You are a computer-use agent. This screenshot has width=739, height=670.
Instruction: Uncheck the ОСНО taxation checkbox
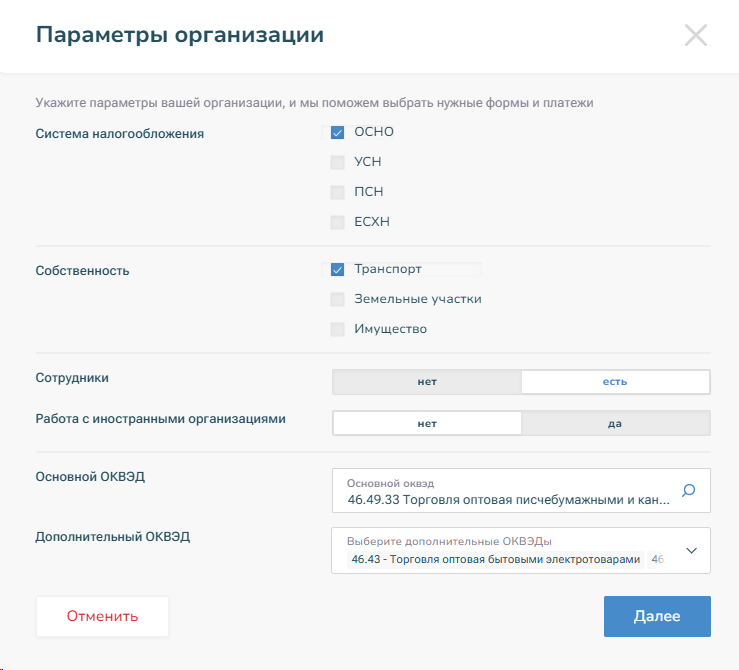click(338, 132)
